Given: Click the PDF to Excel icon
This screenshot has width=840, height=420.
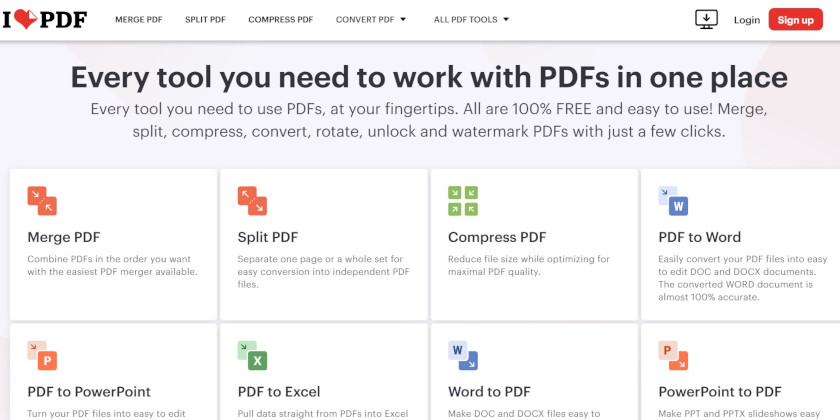Looking at the screenshot, I should (252, 355).
